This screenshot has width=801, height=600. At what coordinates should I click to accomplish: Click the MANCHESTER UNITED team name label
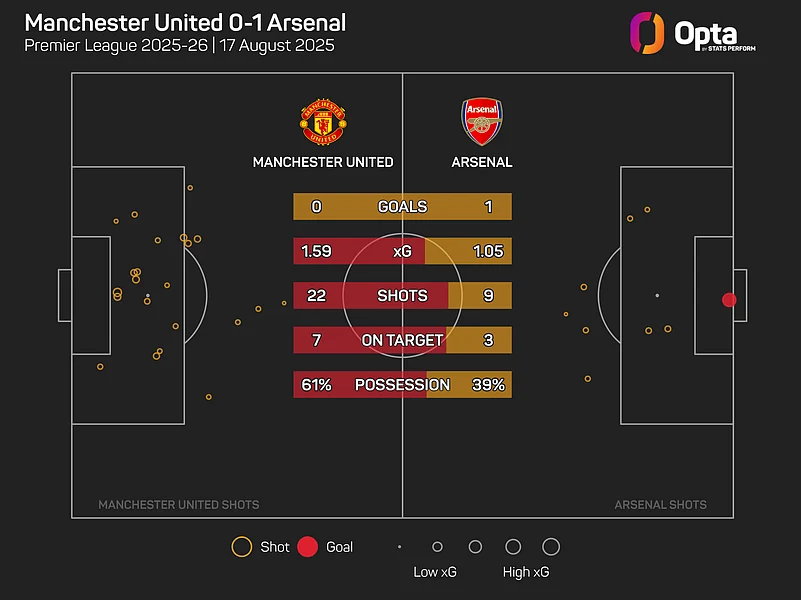[323, 162]
